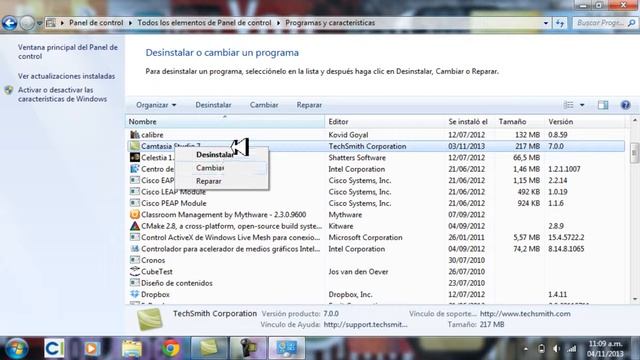
Task: Click 'Jos van den Oever' editor cell
Action: [358, 272]
